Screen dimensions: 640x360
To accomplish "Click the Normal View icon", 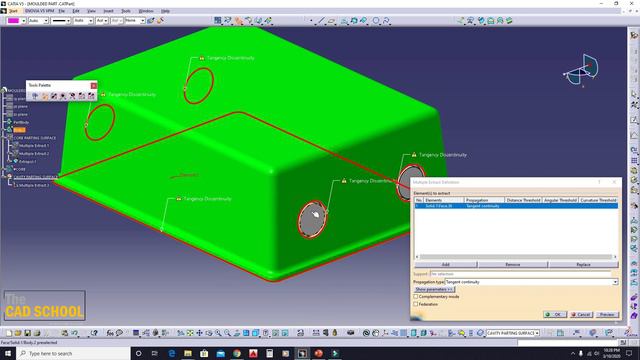I will pyautogui.click(x=237, y=333).
